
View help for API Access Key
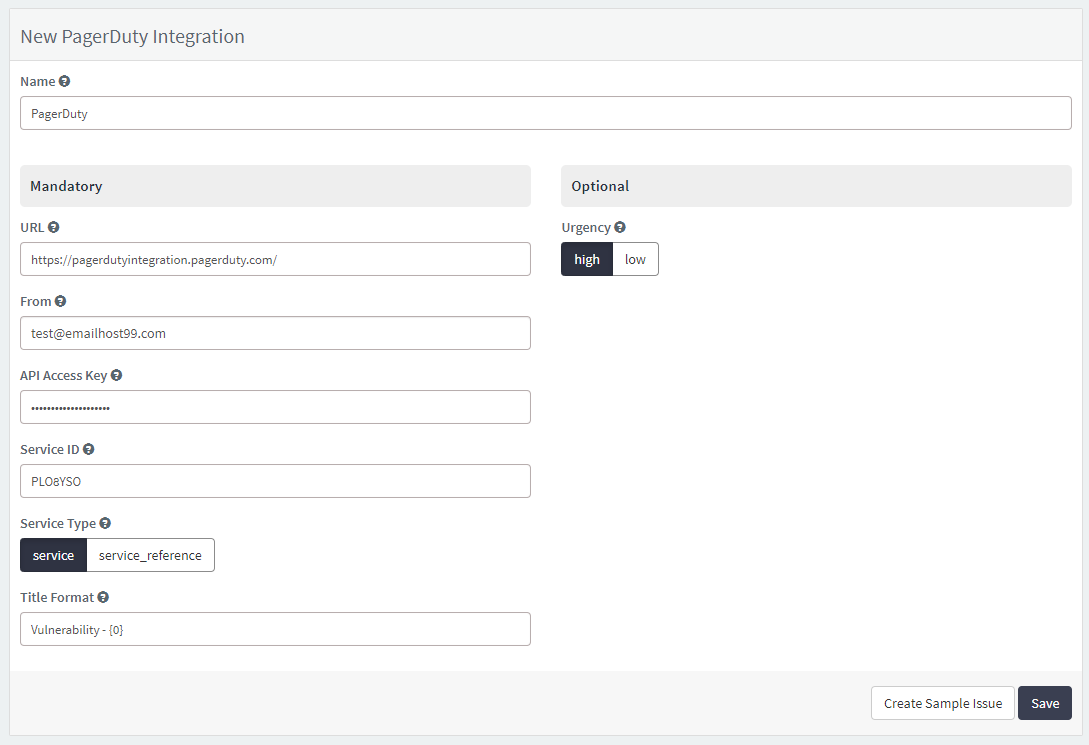(x=117, y=375)
